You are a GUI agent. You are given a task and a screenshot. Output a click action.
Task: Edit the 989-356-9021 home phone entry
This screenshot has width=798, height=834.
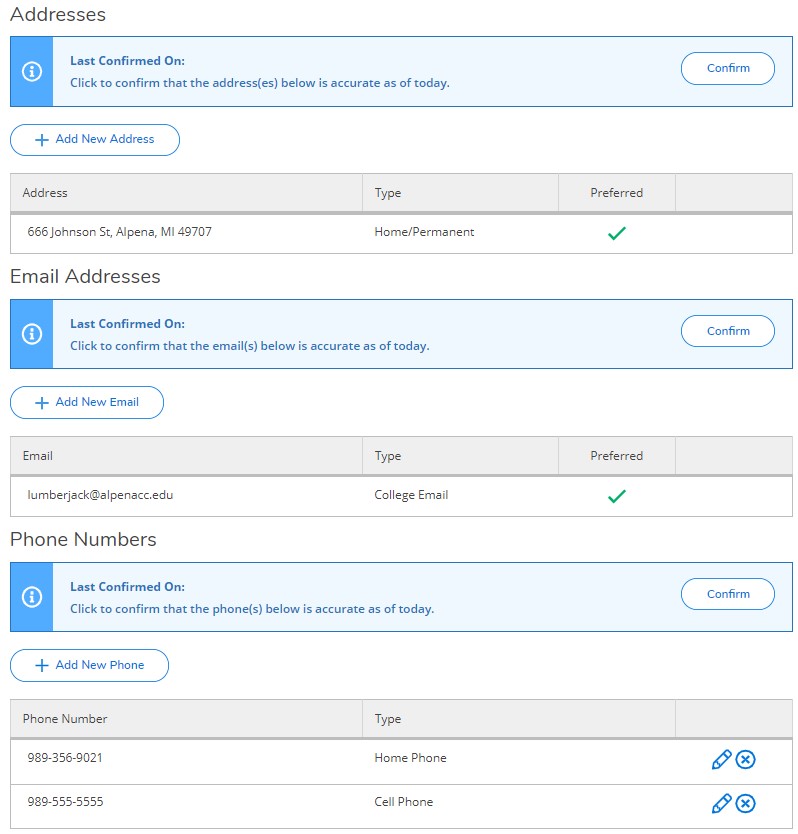721,759
